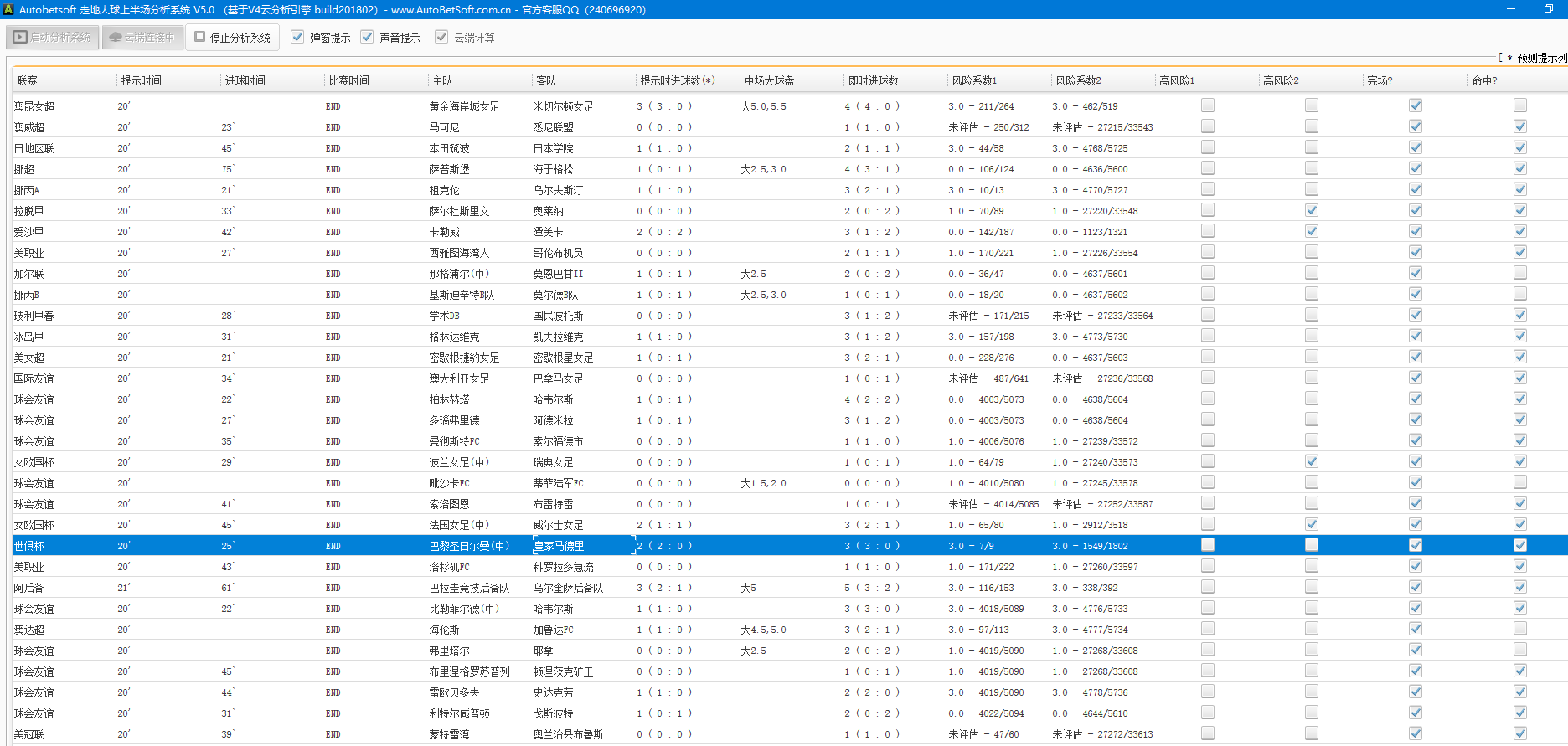Check 高风险1 box for 澳昆女超 row
Screen dimensions: 1568x746
(1208, 105)
